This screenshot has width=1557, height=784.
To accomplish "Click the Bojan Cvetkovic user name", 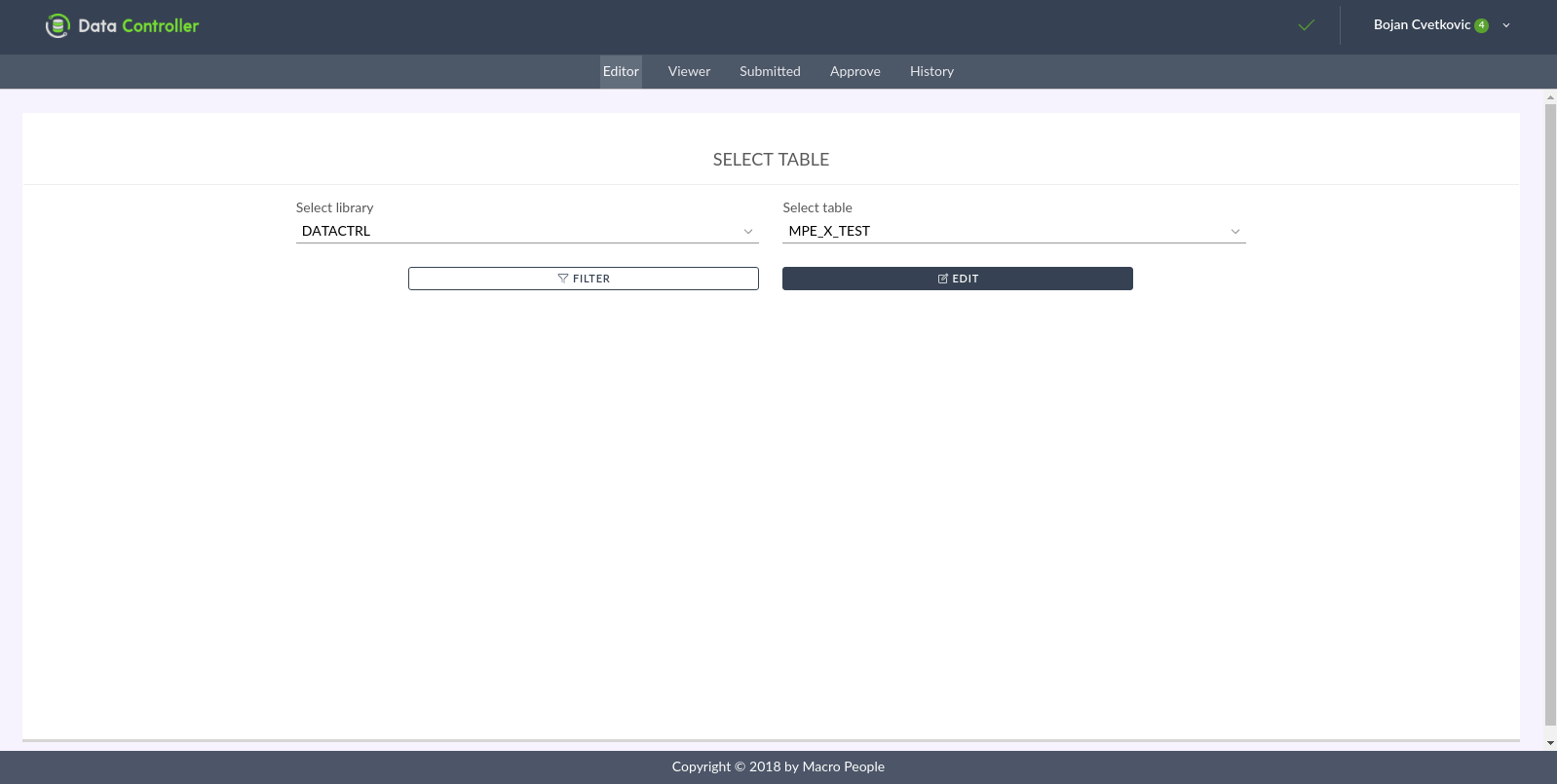I will click(1422, 24).
